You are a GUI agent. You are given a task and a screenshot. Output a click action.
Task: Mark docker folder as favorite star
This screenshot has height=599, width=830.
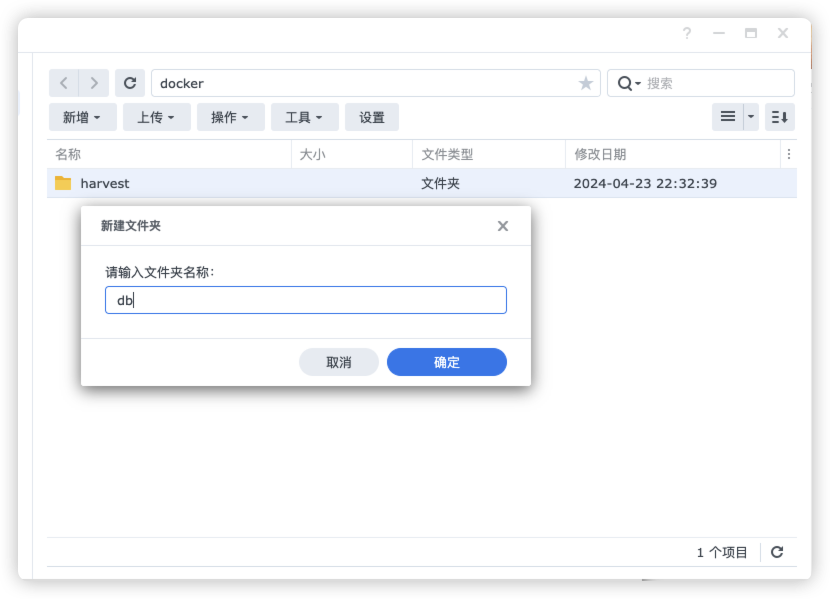[x=585, y=83]
